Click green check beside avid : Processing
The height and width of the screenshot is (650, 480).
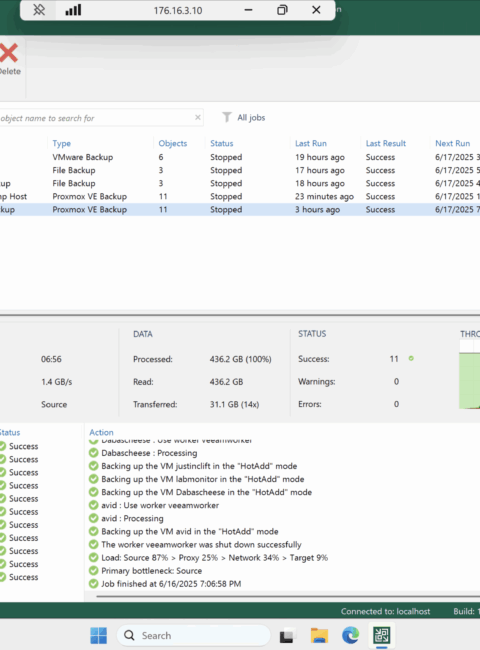(94, 519)
